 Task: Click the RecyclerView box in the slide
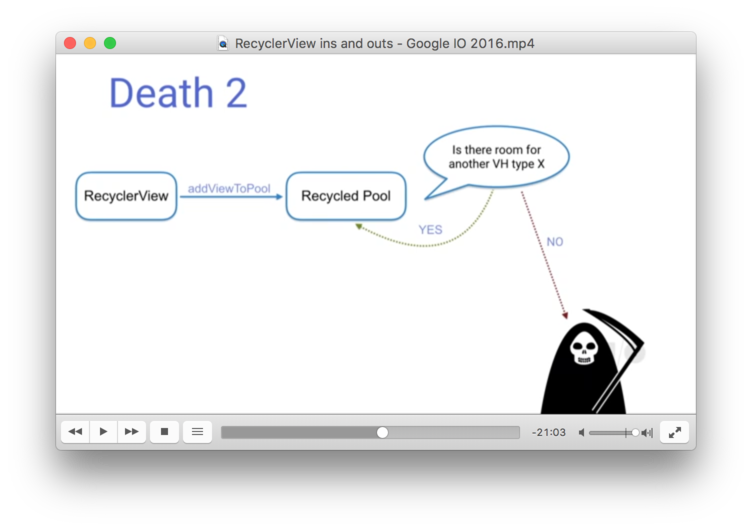pyautogui.click(x=126, y=196)
